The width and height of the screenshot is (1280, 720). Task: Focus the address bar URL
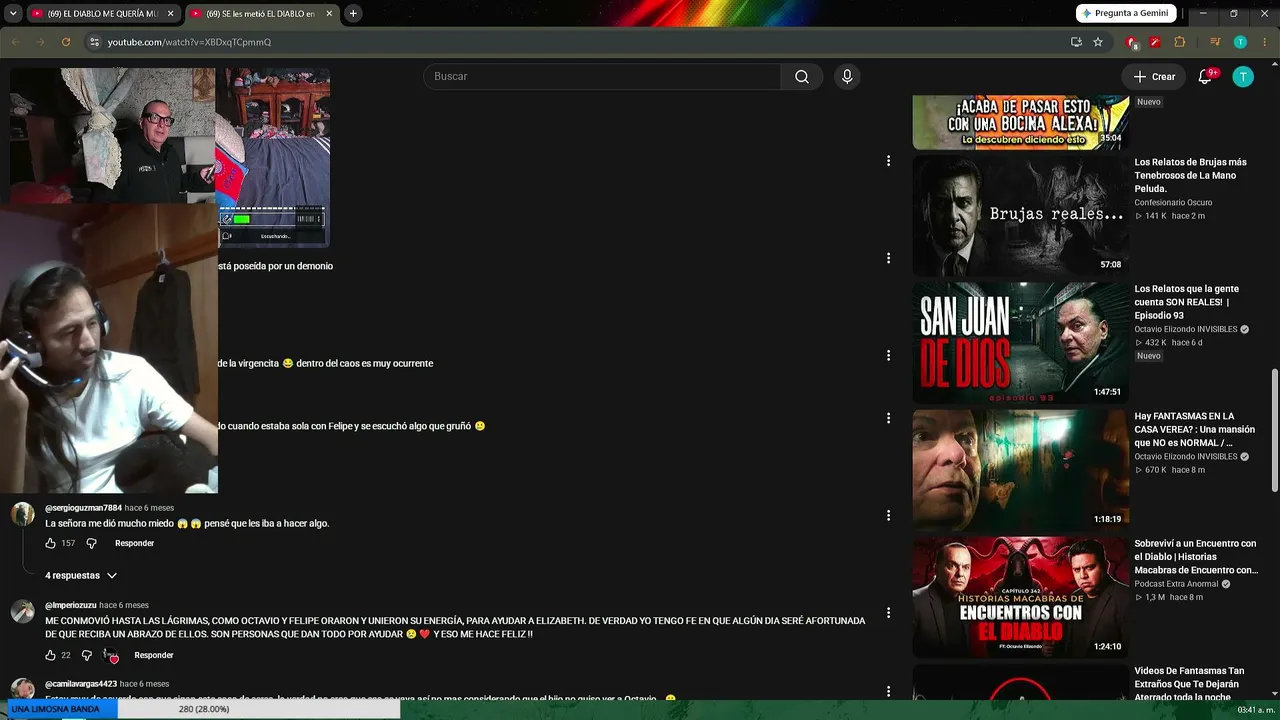(189, 42)
